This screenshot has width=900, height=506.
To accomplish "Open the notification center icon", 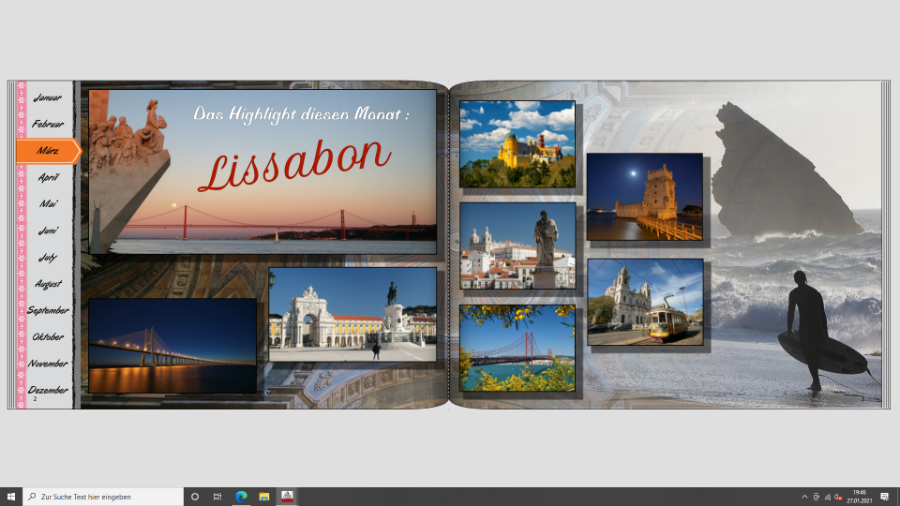I will click(884, 496).
